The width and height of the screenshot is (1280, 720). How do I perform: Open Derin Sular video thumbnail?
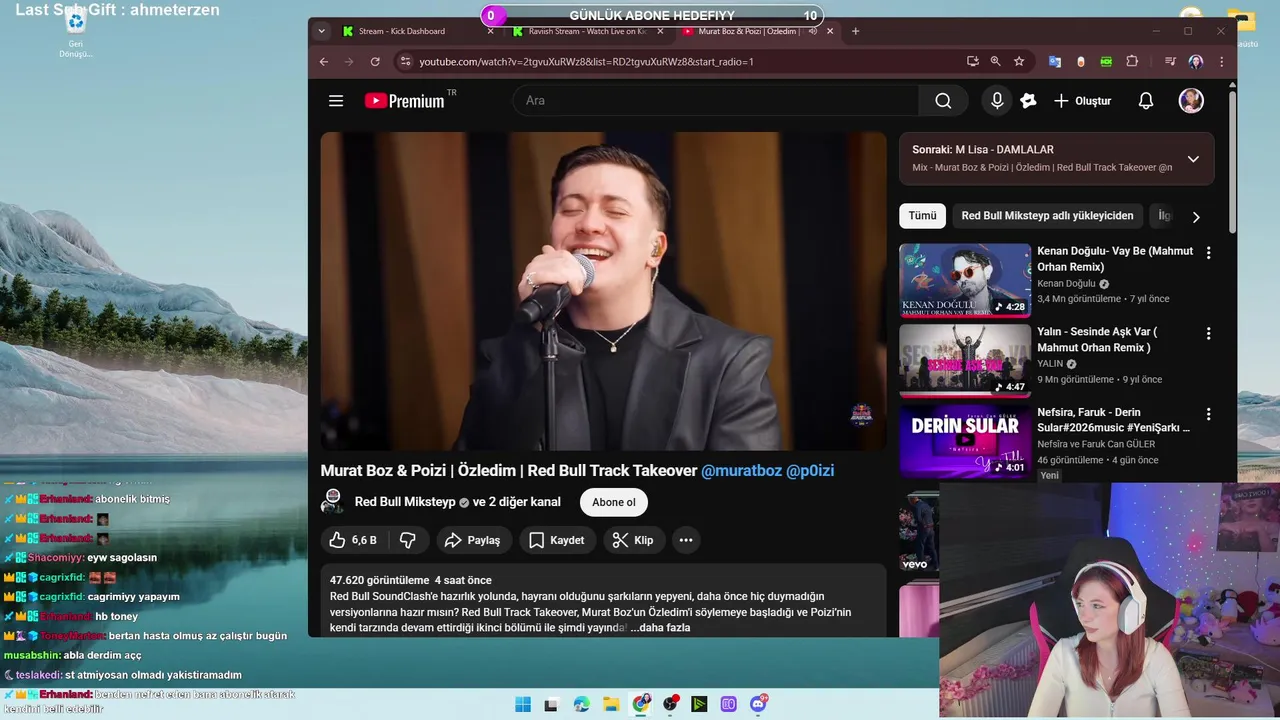coord(965,441)
